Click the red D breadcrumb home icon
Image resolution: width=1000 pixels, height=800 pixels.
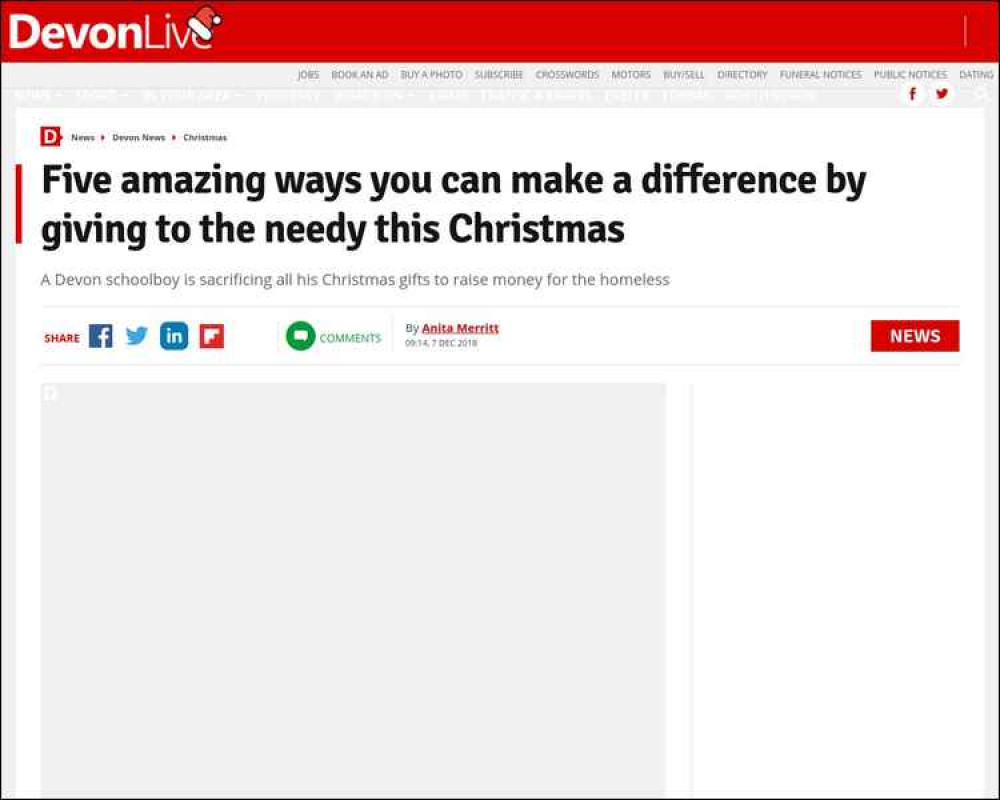[x=50, y=137]
